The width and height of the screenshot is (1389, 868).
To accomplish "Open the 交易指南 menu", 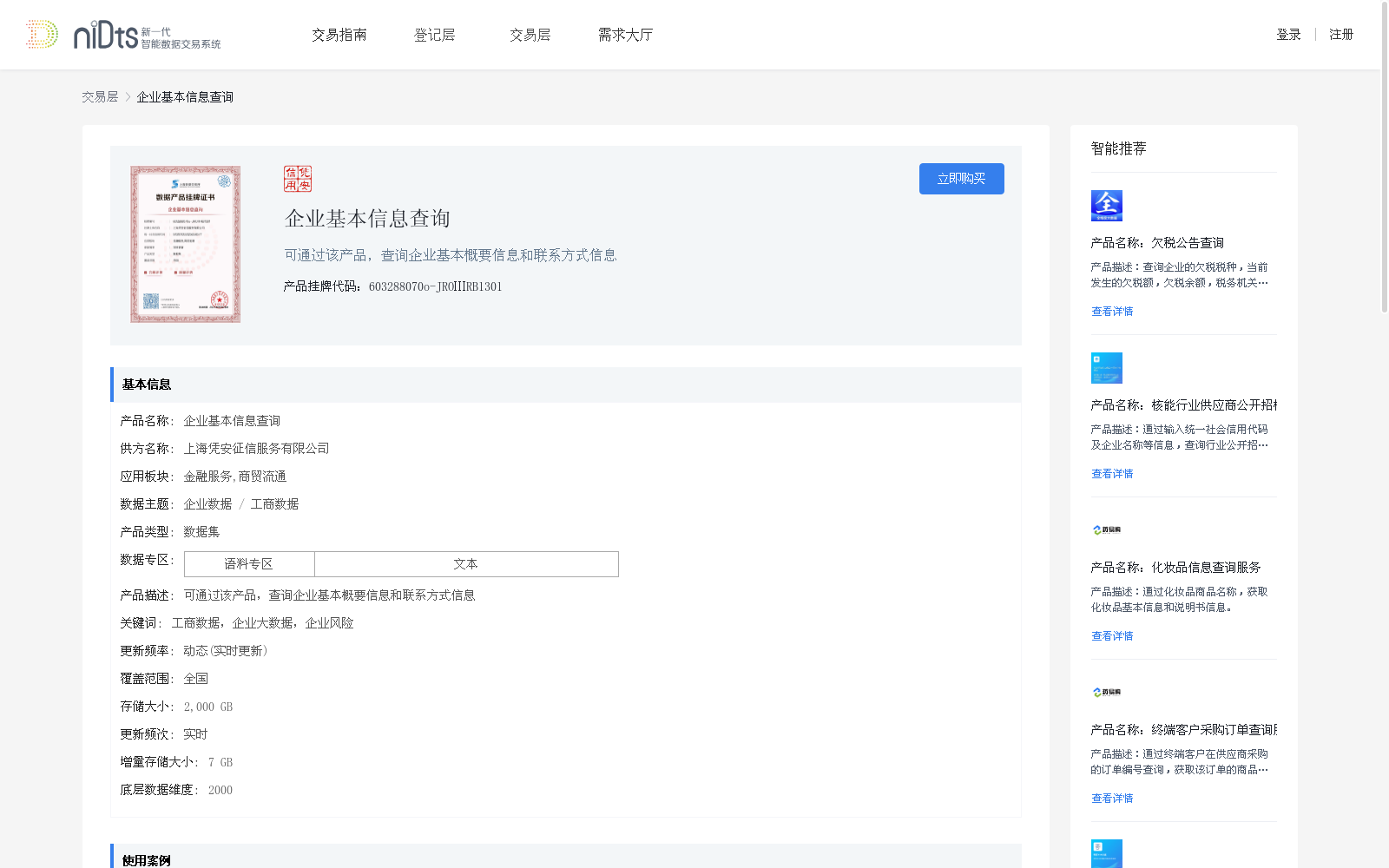I will click(x=339, y=35).
